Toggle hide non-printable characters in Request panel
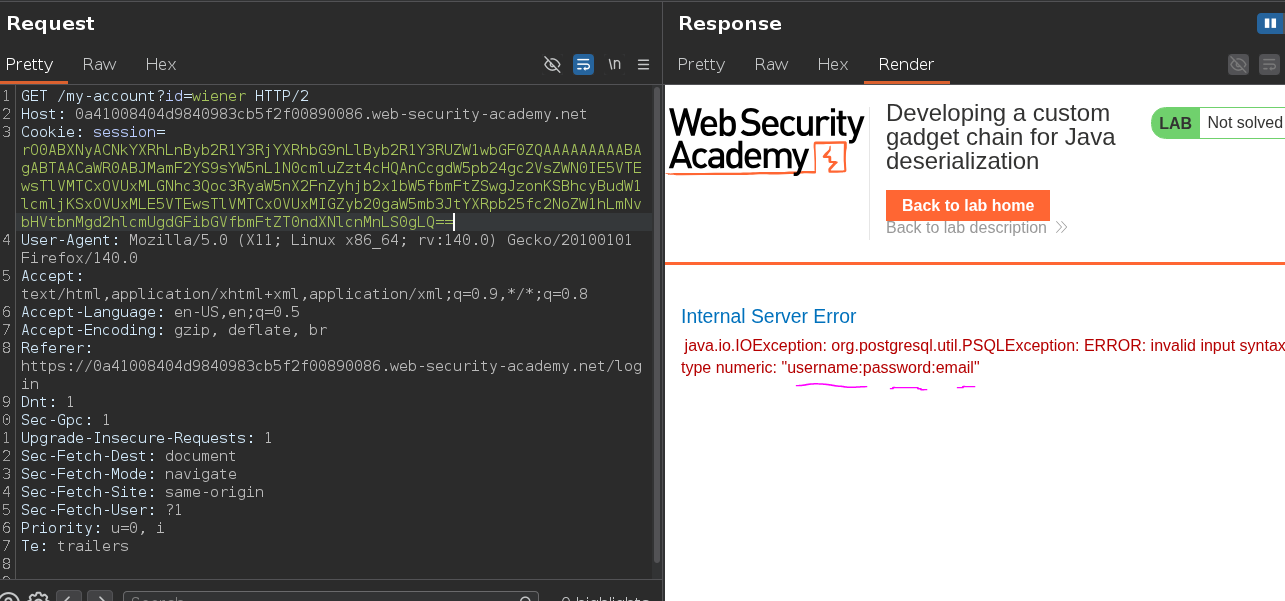The image size is (1285, 601). 552,64
